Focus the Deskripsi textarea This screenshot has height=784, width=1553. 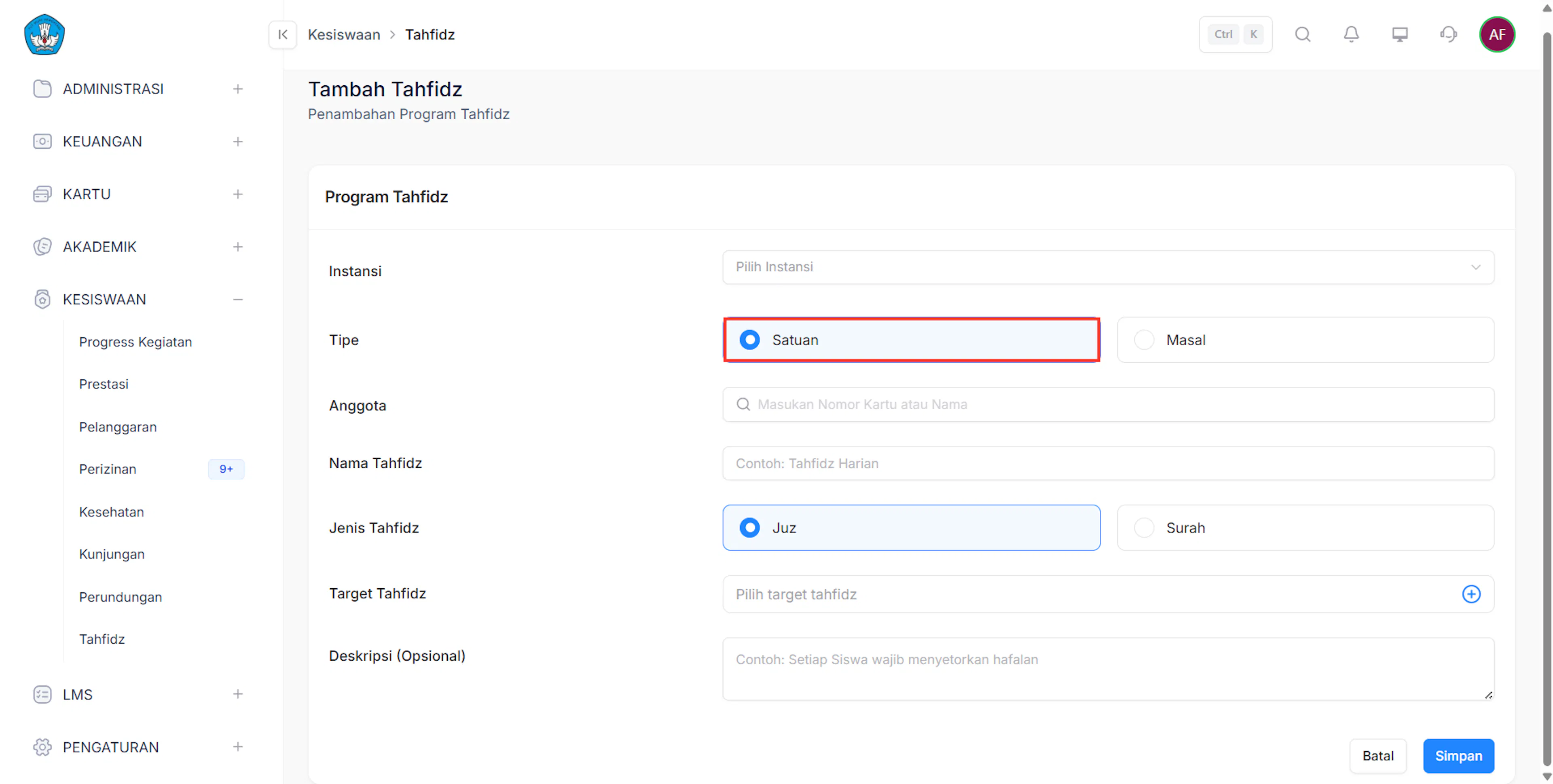click(x=1108, y=669)
